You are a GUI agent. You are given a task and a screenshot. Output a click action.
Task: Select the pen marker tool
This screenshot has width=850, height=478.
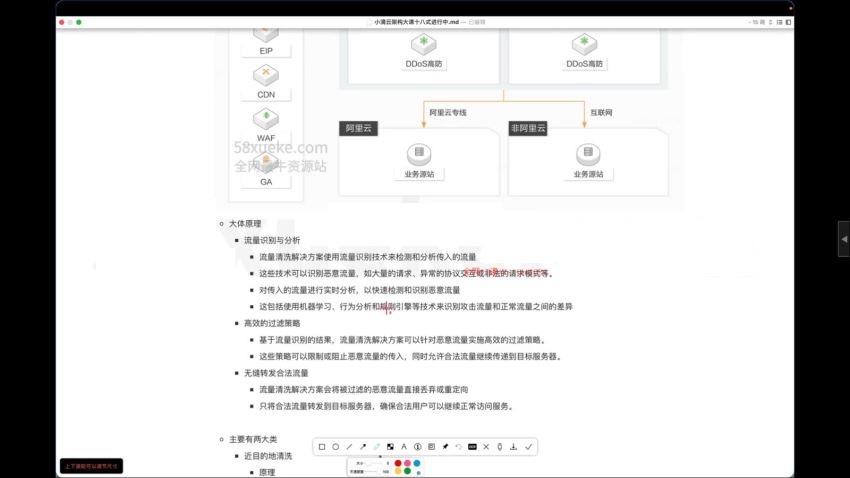pyautogui.click(x=377, y=447)
